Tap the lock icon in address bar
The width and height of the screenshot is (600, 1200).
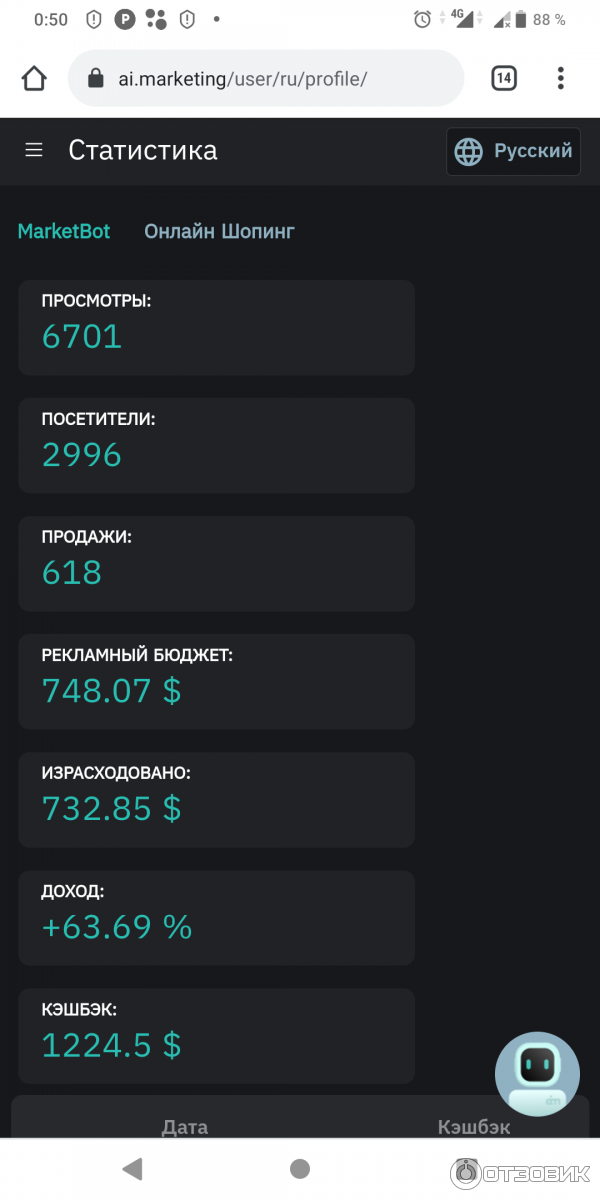point(96,78)
